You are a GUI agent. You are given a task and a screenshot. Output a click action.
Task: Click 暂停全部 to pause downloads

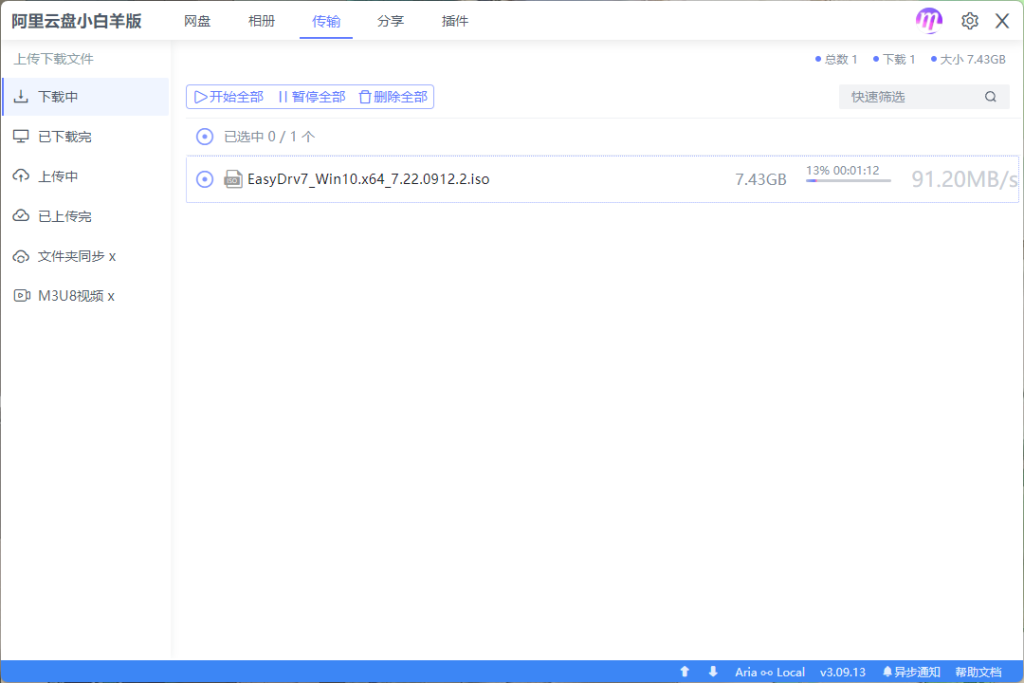311,97
